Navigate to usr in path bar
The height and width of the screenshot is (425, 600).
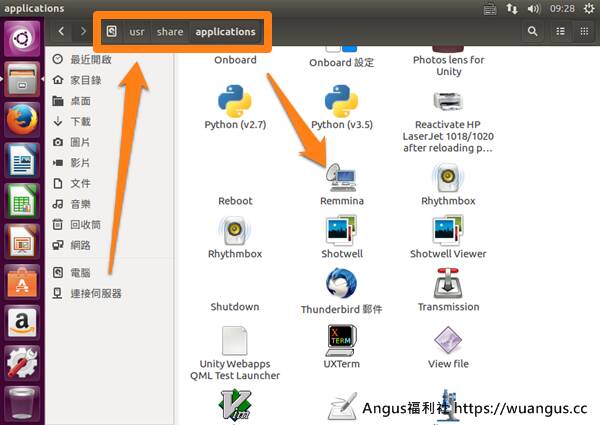[137, 31]
